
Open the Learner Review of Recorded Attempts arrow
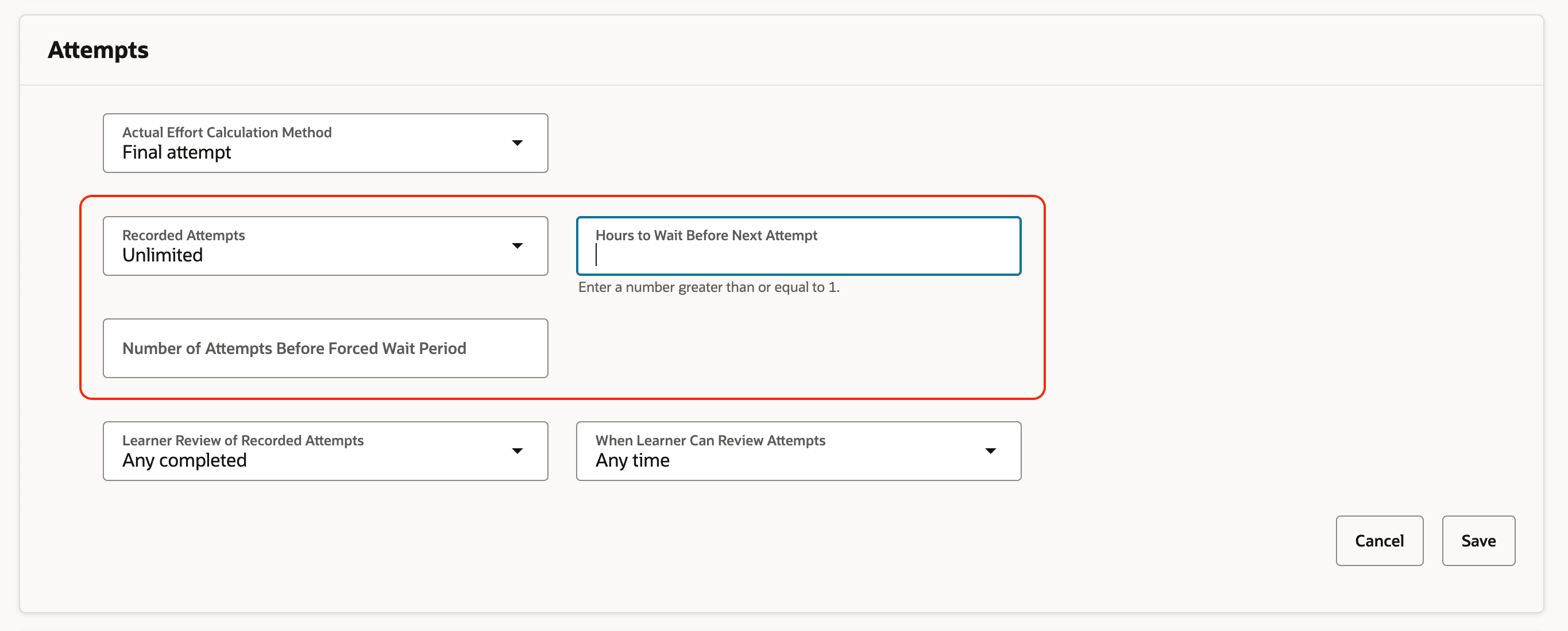click(517, 451)
